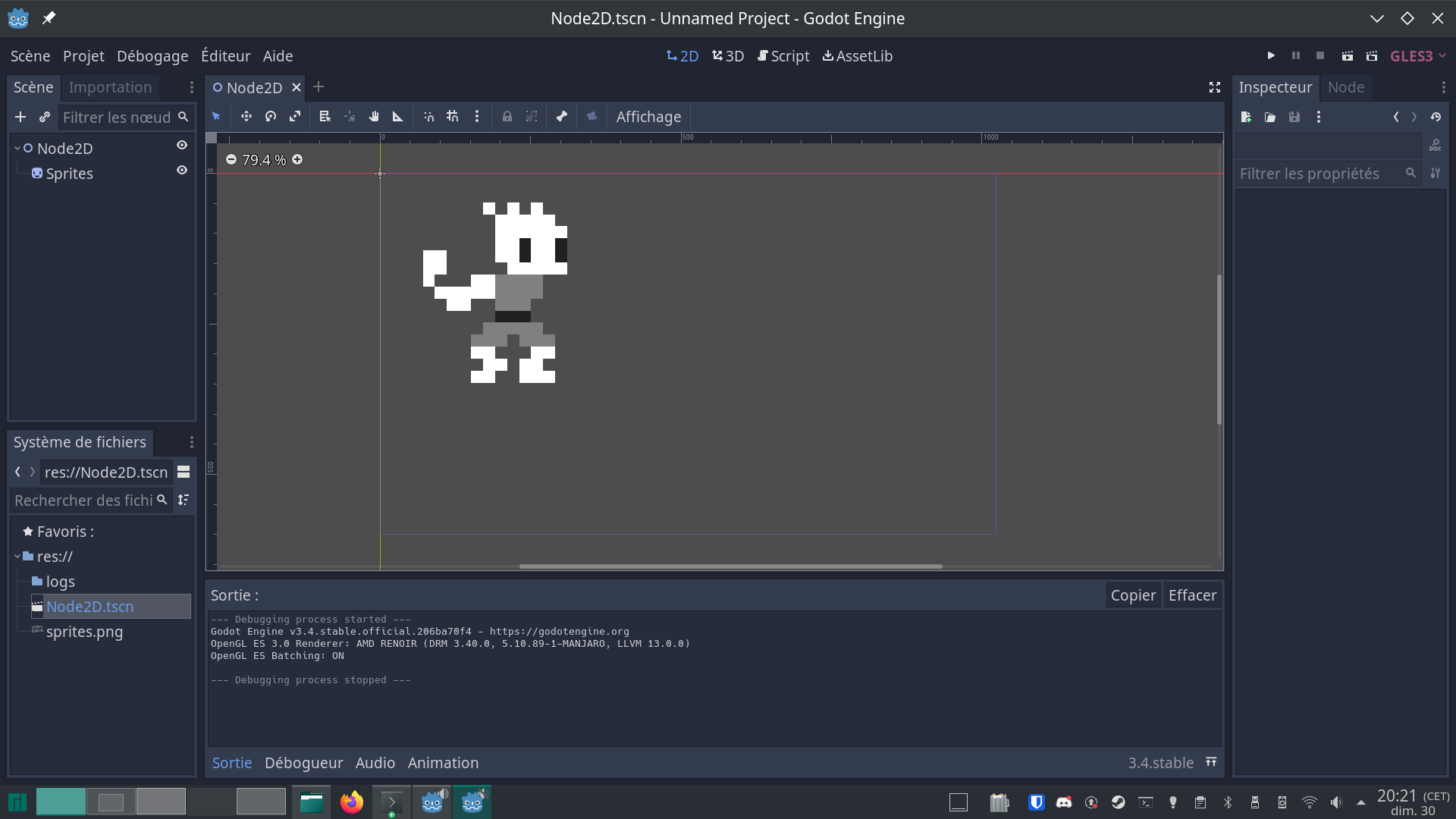1456x819 pixels.
Task: Select the Move tool in the canvas toolbar
Action: pos(246,117)
